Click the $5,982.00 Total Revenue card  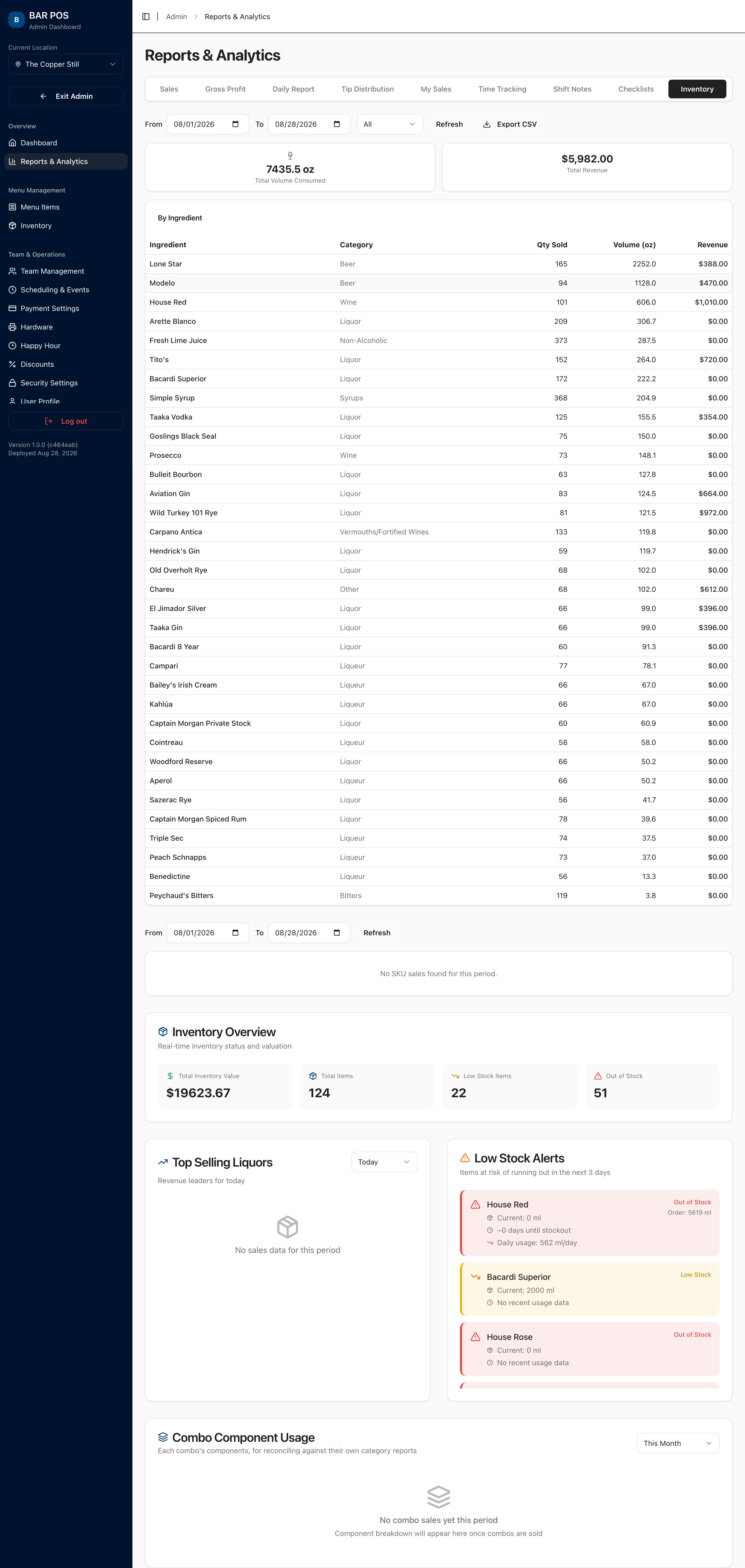click(587, 167)
